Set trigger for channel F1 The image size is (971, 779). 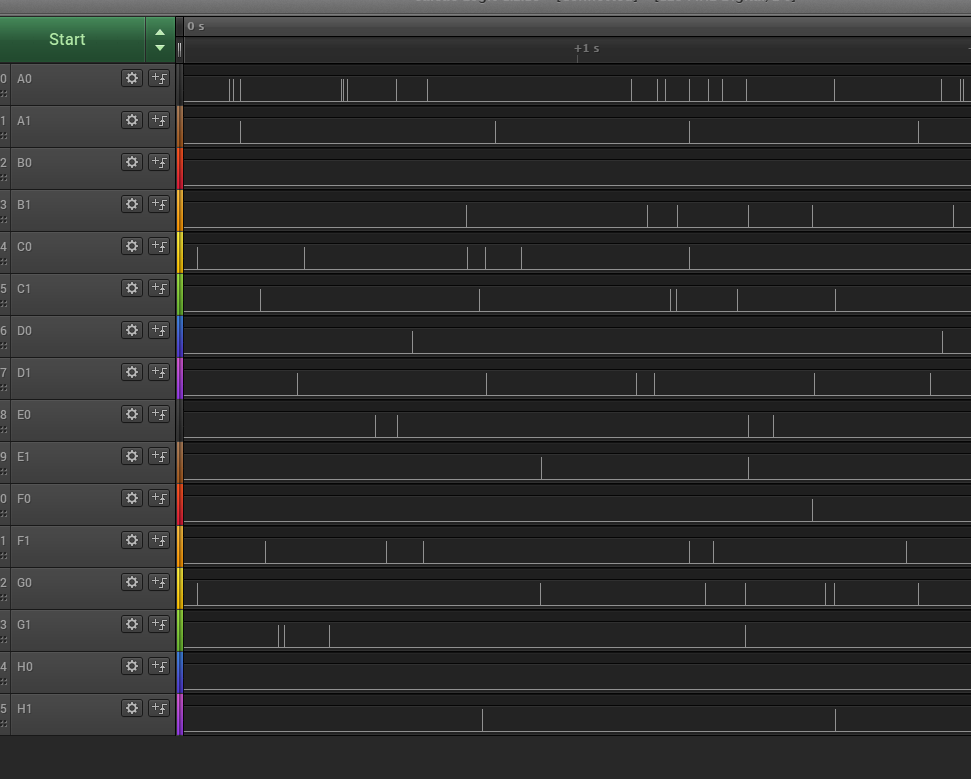click(x=159, y=541)
